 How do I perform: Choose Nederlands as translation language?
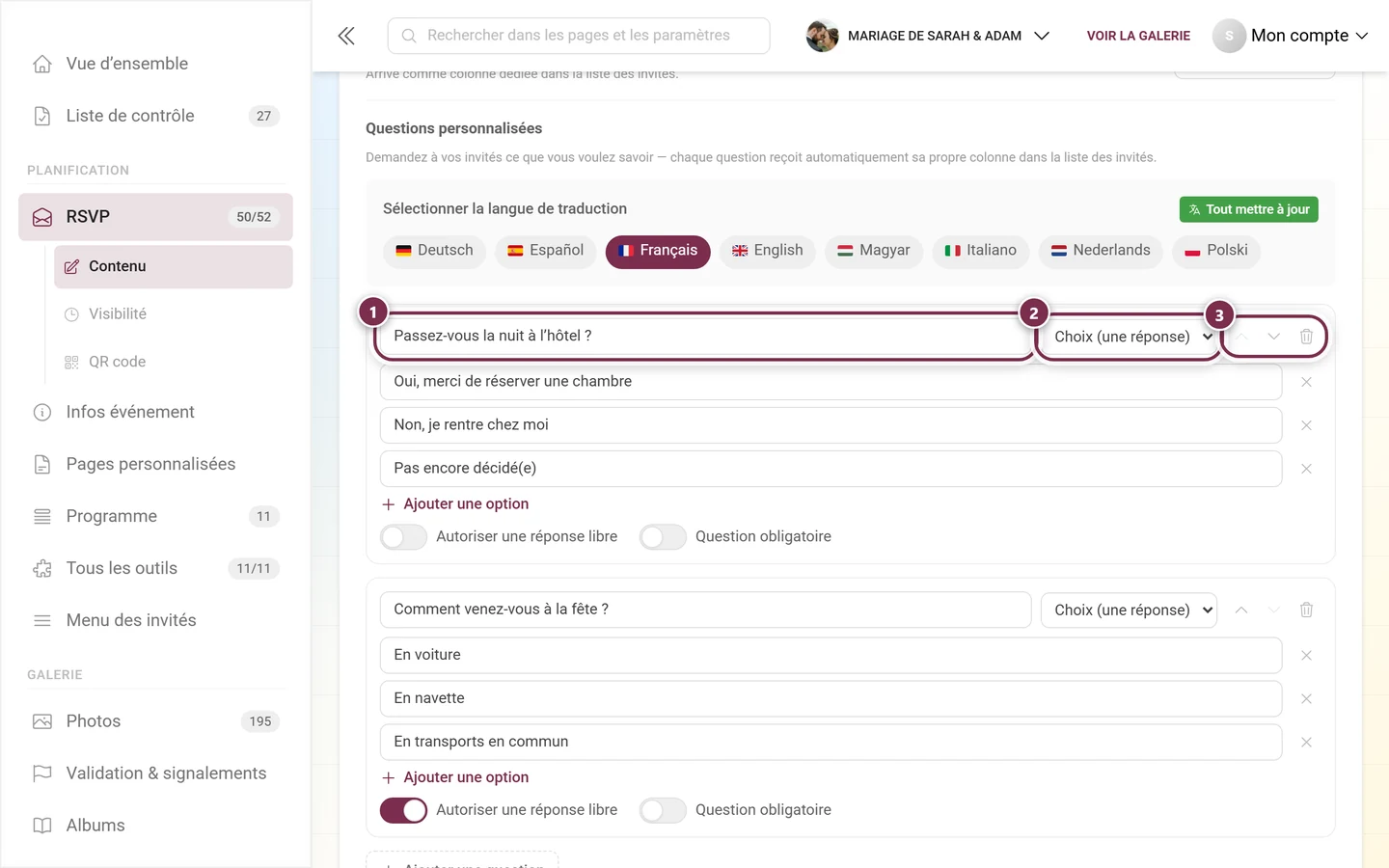click(x=1101, y=251)
